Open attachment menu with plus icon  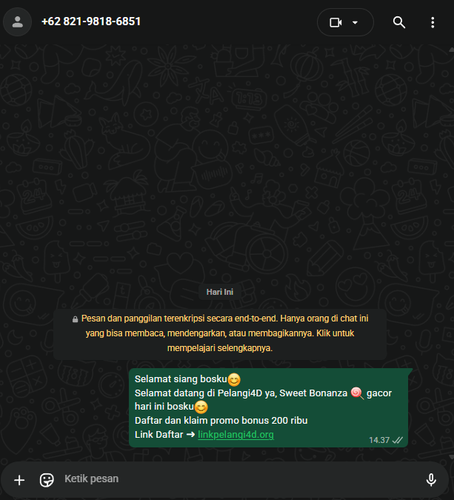point(19,480)
